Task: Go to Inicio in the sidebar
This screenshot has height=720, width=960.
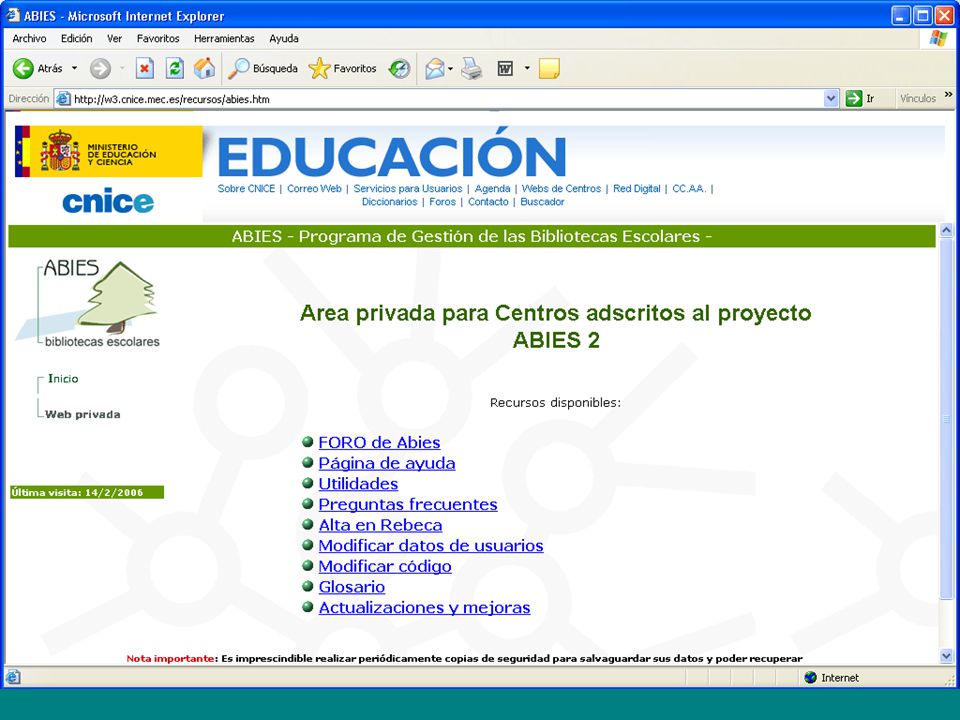Action: coord(63,378)
